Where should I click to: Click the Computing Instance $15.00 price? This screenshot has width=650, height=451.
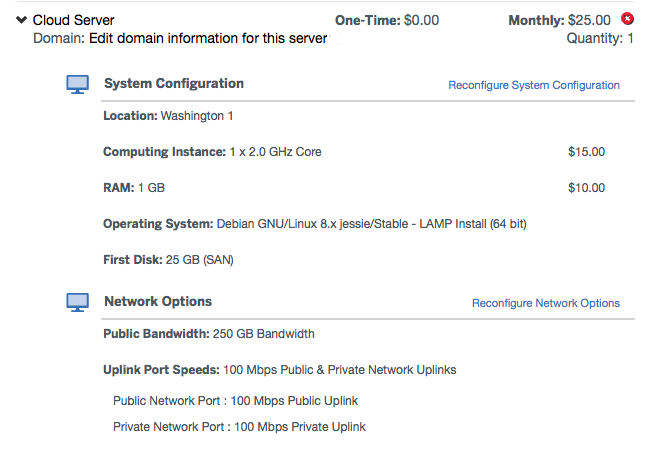[x=586, y=152]
